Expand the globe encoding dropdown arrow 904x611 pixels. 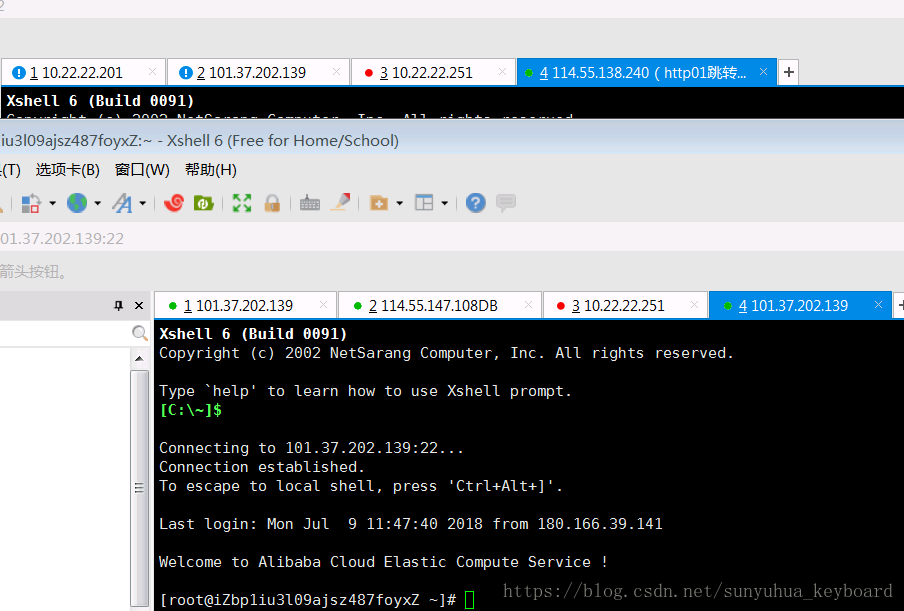pos(97,203)
